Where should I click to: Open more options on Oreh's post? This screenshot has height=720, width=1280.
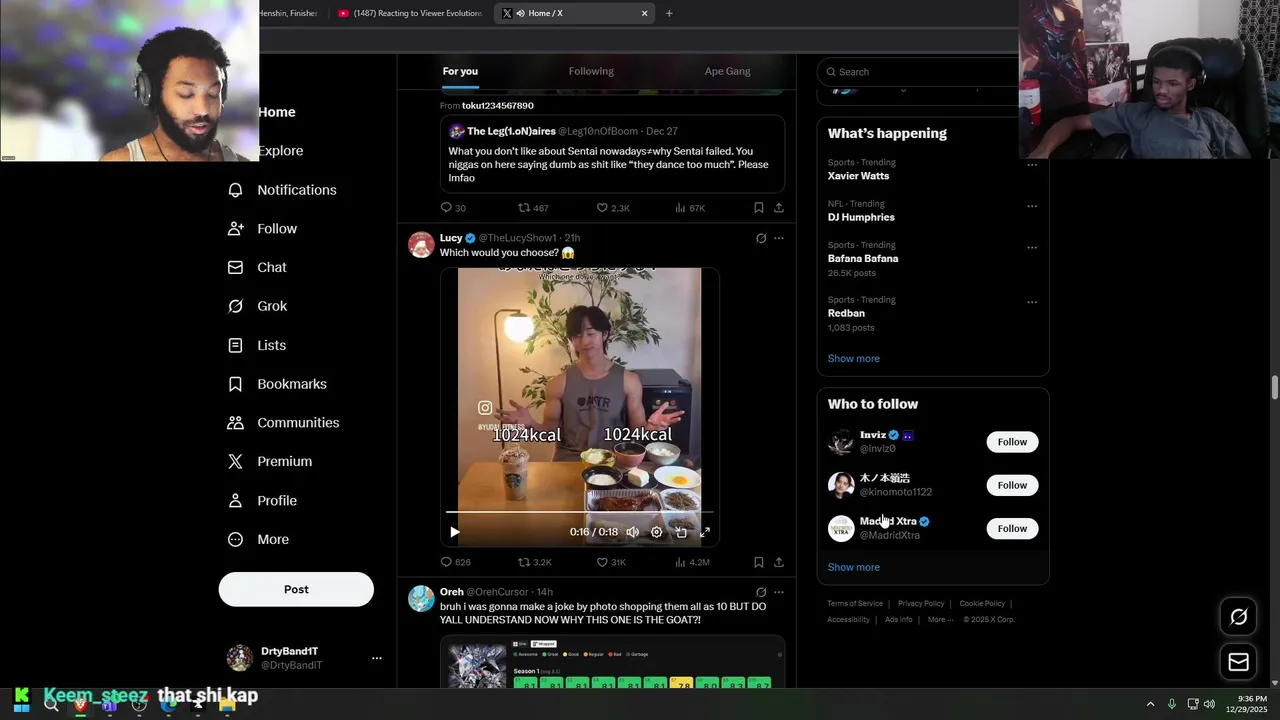pyautogui.click(x=779, y=592)
